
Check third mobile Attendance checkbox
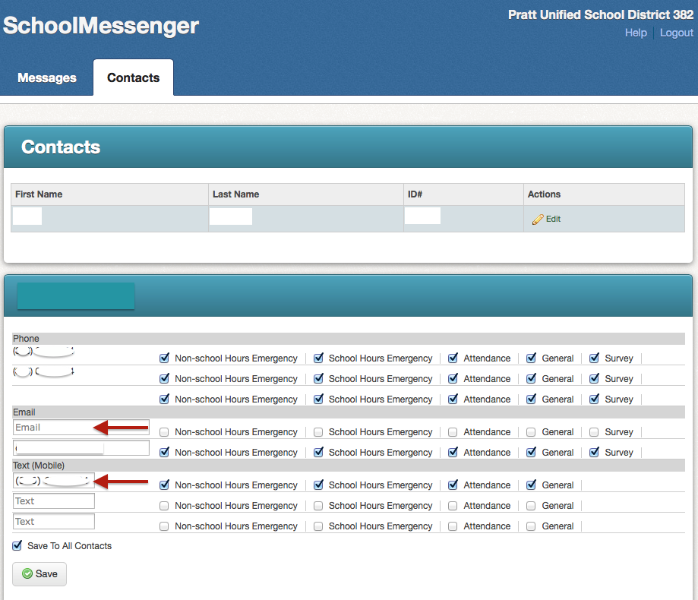(x=453, y=526)
